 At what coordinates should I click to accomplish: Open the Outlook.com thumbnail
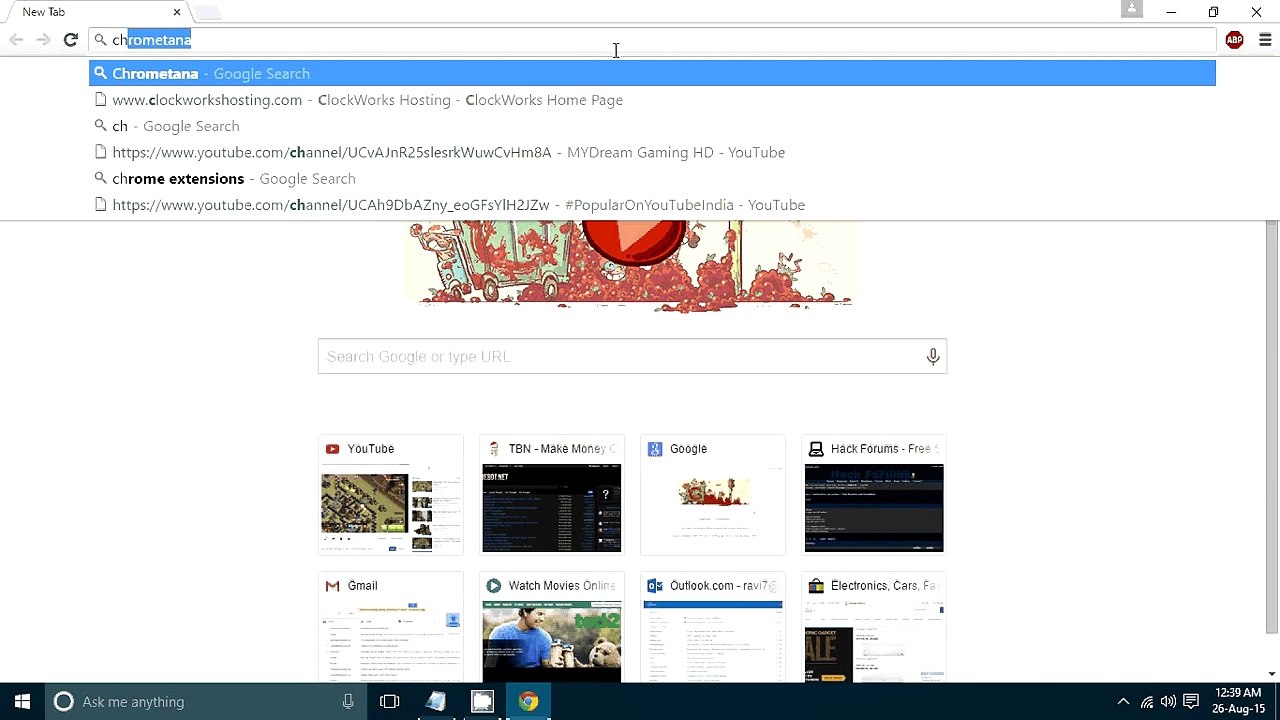coord(713,628)
